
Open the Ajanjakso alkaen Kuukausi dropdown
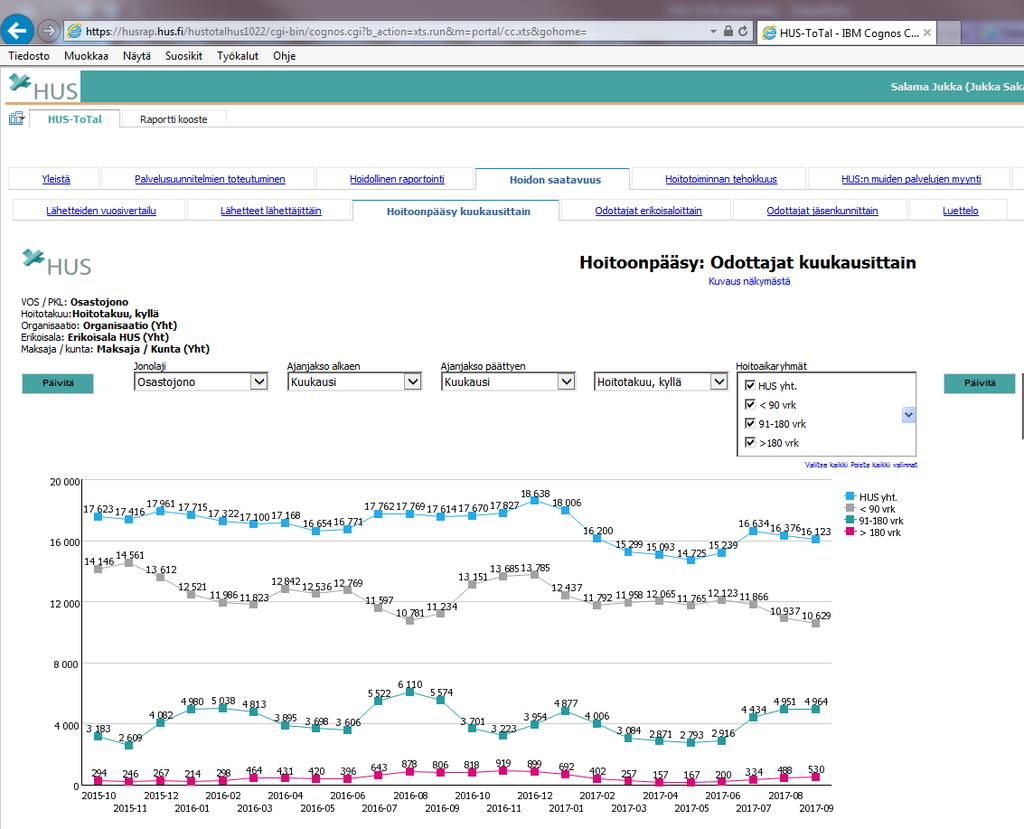pos(355,382)
